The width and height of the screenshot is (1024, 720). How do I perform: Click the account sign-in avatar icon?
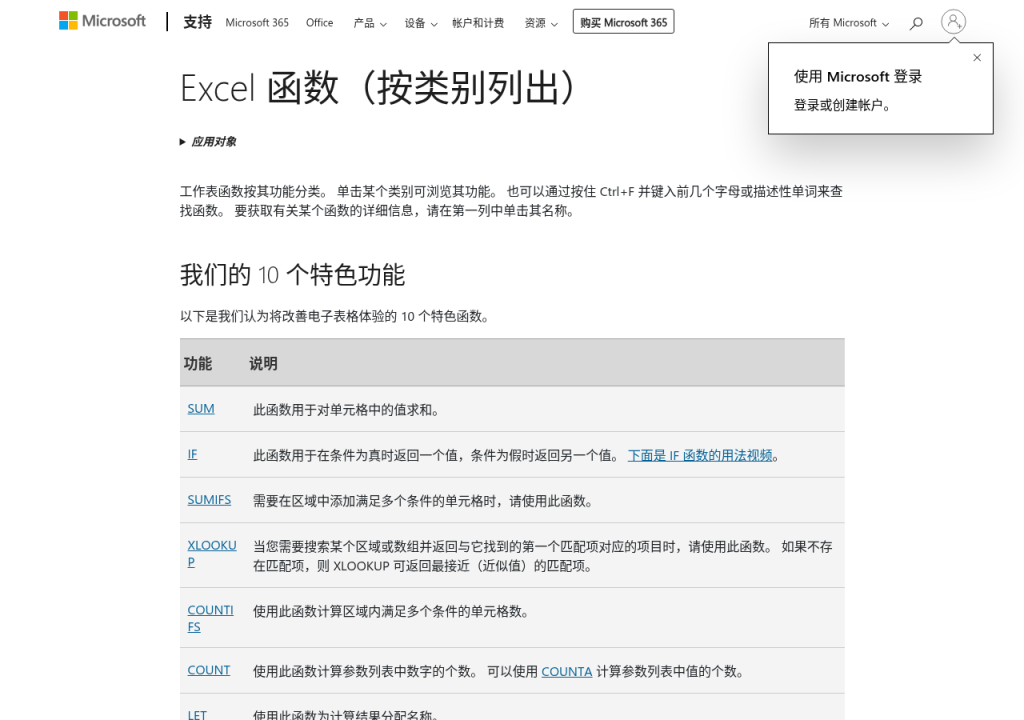pos(953,22)
